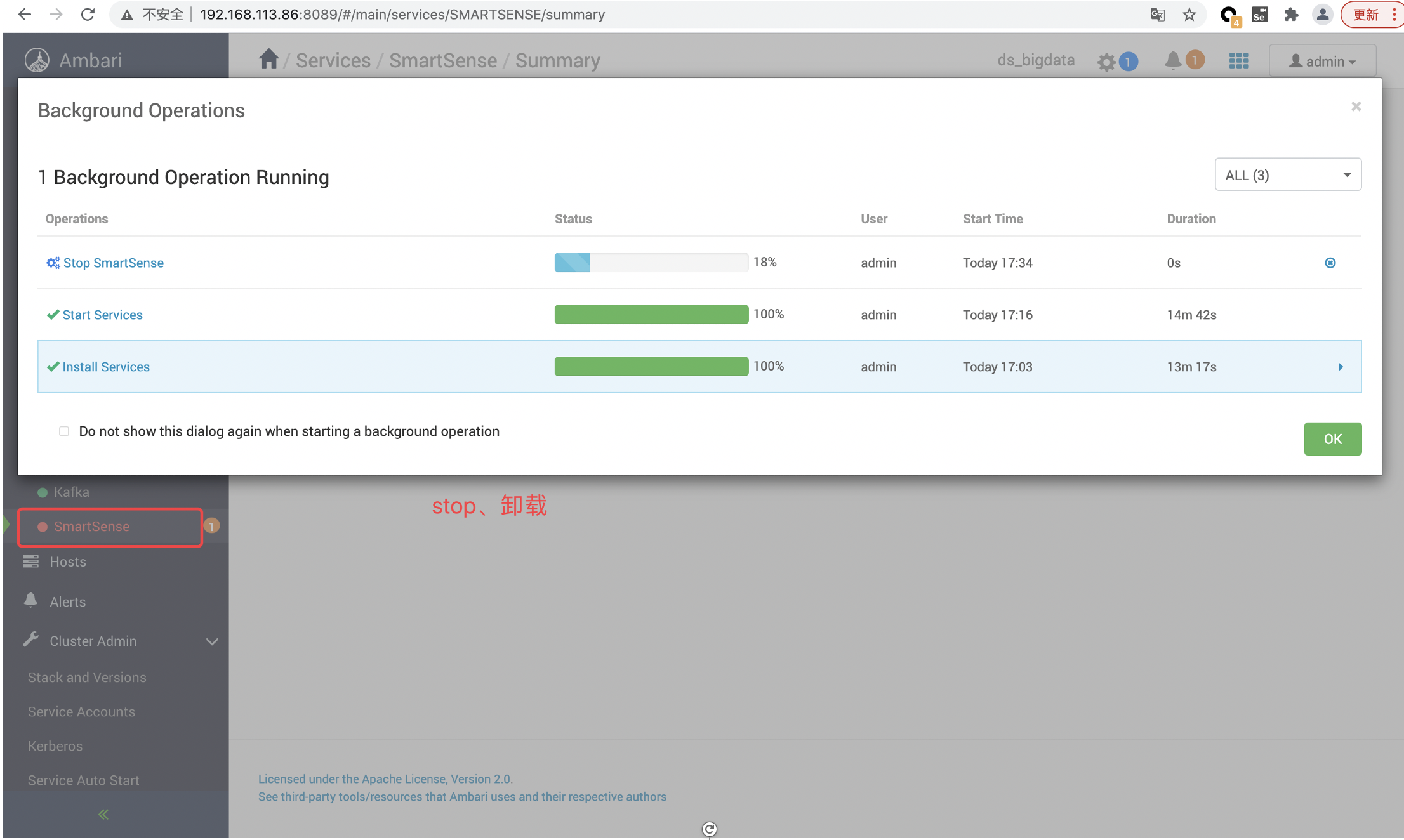Abort the Stop SmartSense operation
This screenshot has width=1404, height=840.
[1330, 263]
